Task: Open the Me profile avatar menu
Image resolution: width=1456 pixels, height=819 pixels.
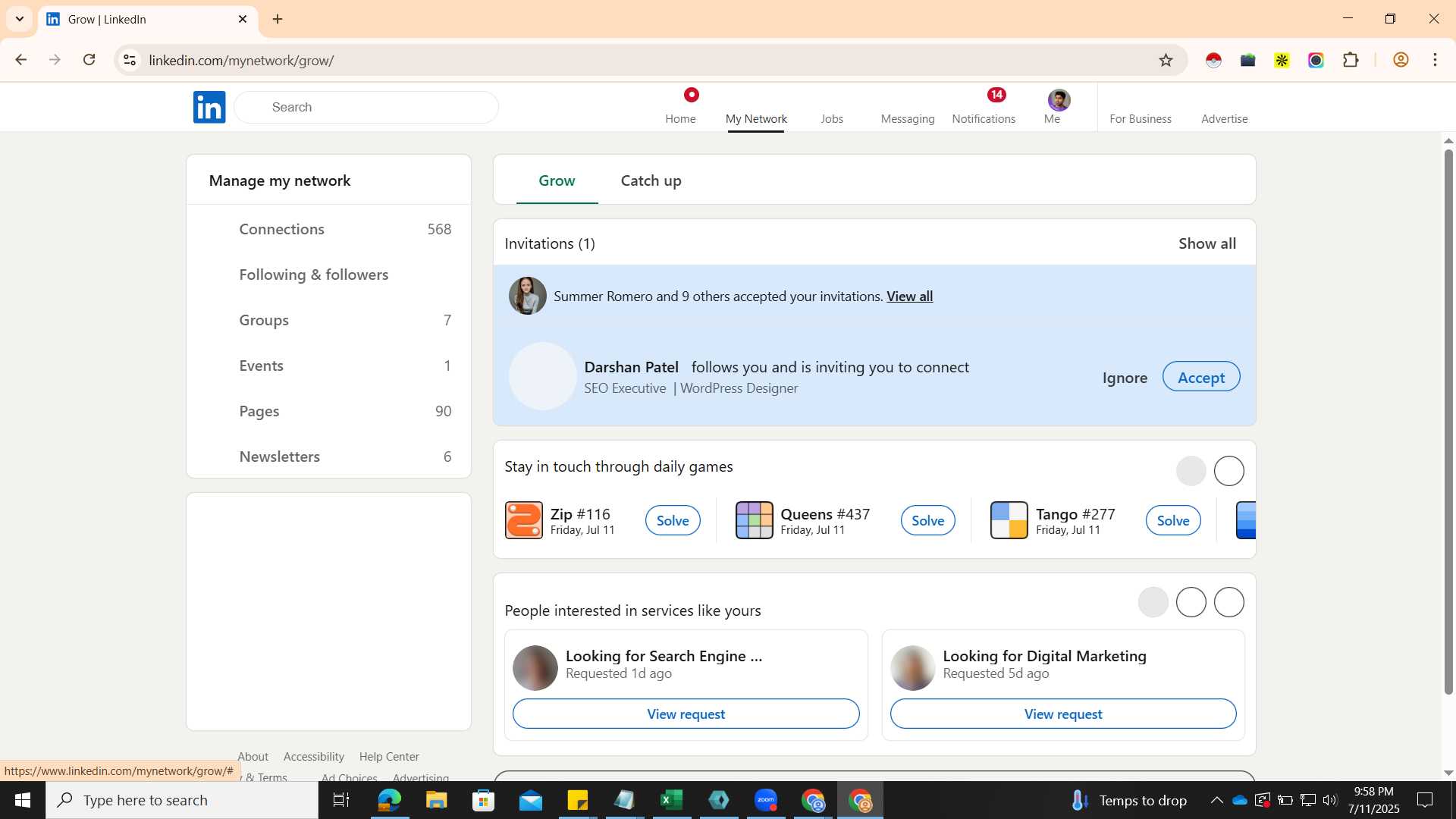Action: tap(1059, 100)
